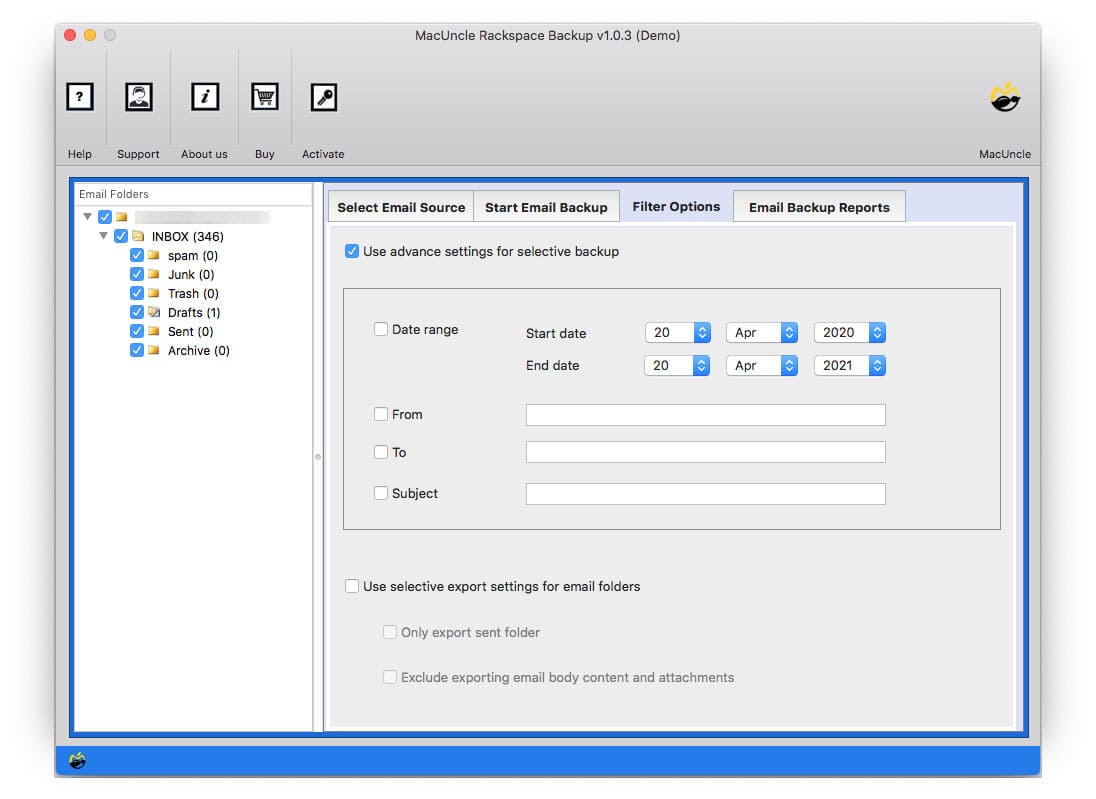The width and height of the screenshot is (1096, 799).
Task: Enable the Date range filter checkbox
Action: [381, 329]
